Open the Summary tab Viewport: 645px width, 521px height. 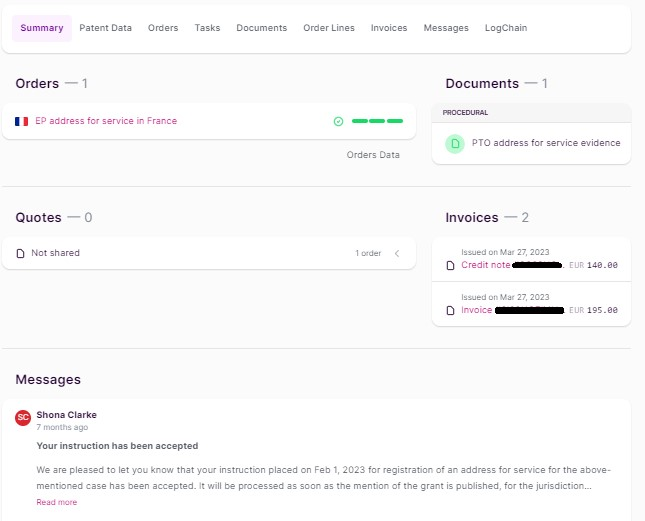click(x=42, y=28)
